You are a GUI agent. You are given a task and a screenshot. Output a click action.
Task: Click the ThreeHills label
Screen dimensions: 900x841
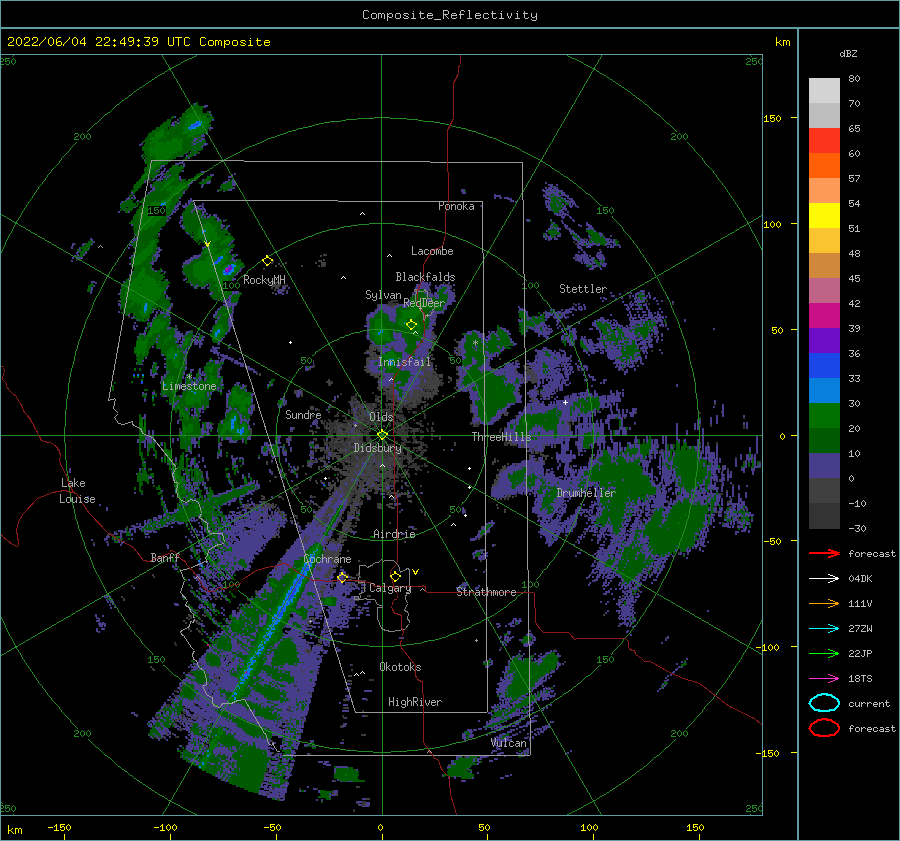[x=502, y=437]
